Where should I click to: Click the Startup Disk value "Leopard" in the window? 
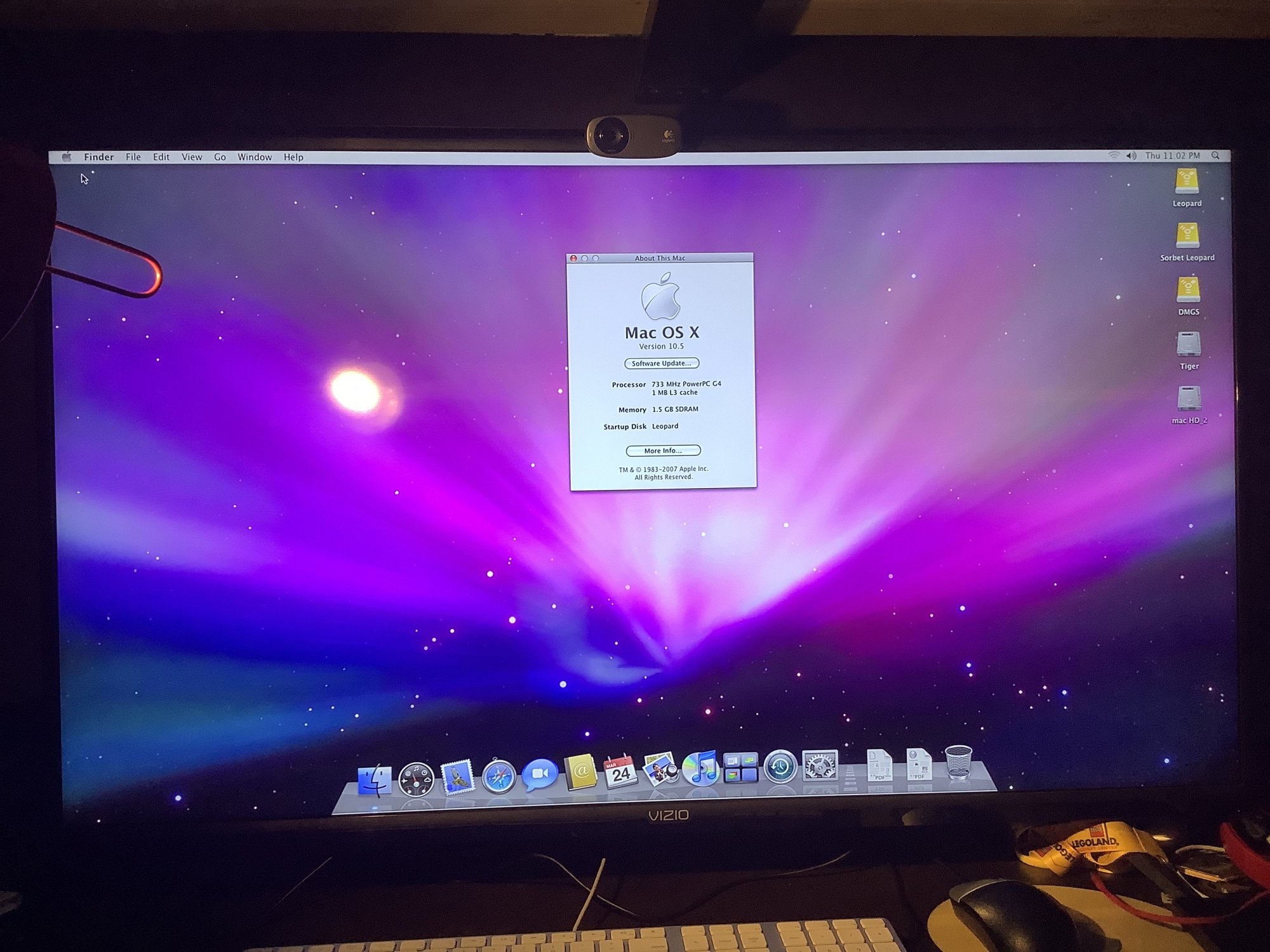pyautogui.click(x=665, y=426)
